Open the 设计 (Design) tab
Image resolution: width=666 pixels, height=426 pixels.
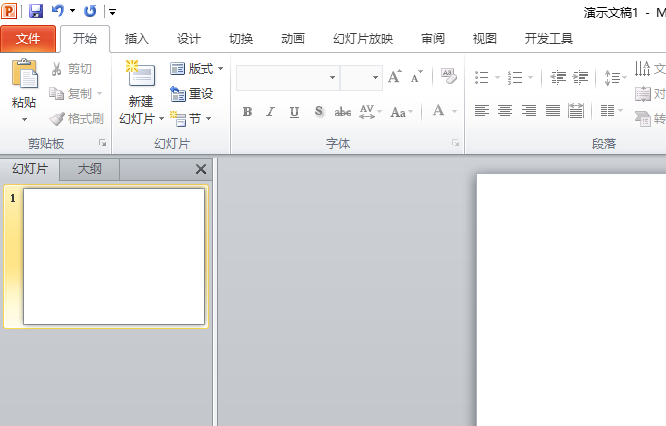[189, 39]
